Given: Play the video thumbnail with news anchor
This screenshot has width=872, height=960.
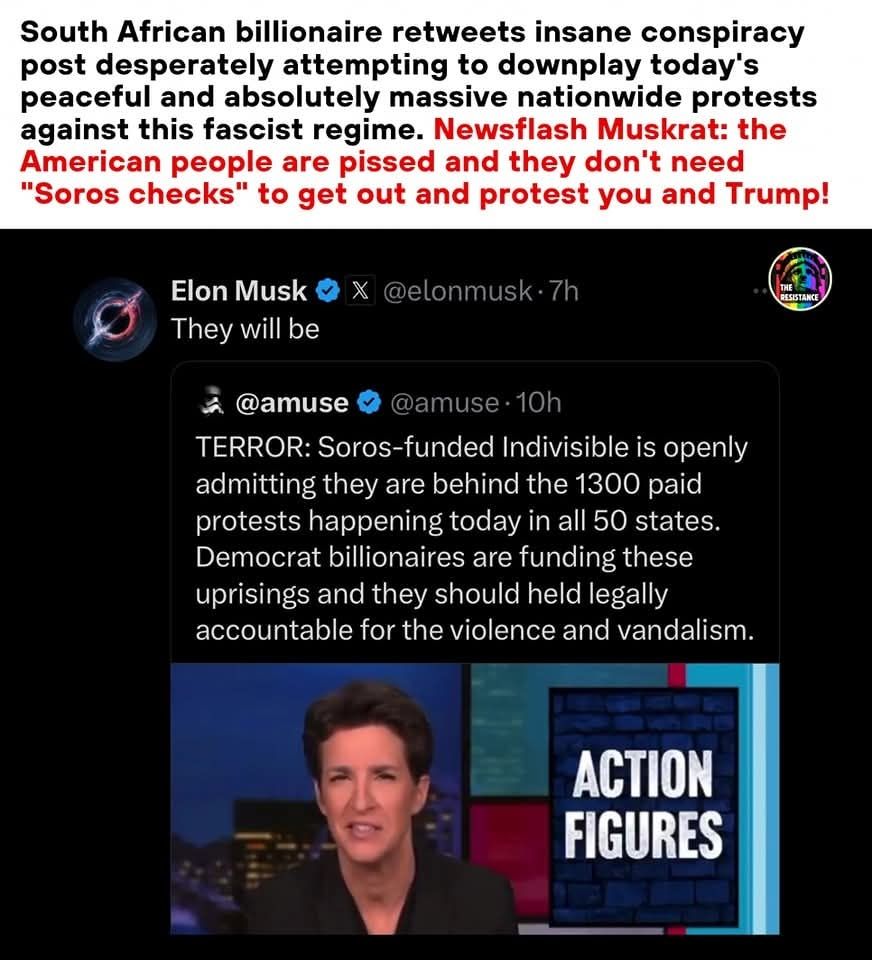Looking at the screenshot, I should (x=475, y=798).
